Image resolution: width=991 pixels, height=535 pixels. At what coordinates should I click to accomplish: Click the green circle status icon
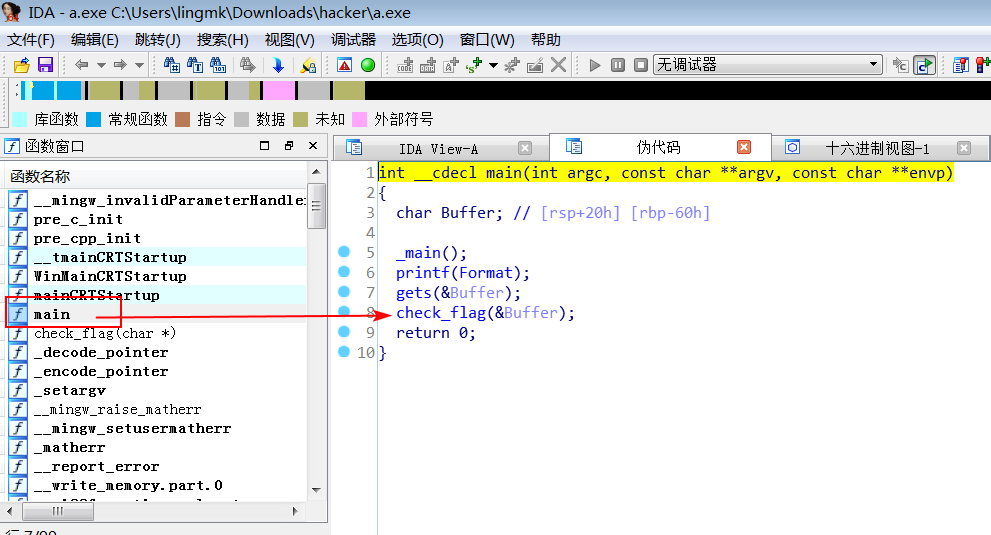click(368, 65)
